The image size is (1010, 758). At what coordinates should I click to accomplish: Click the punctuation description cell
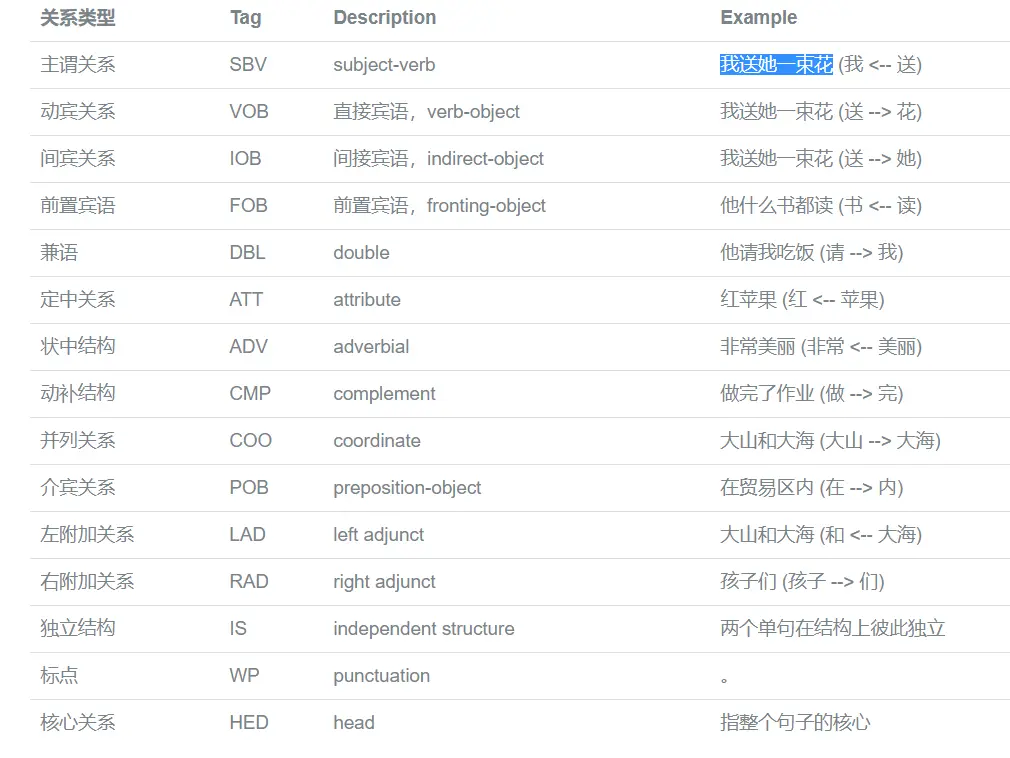coord(381,676)
